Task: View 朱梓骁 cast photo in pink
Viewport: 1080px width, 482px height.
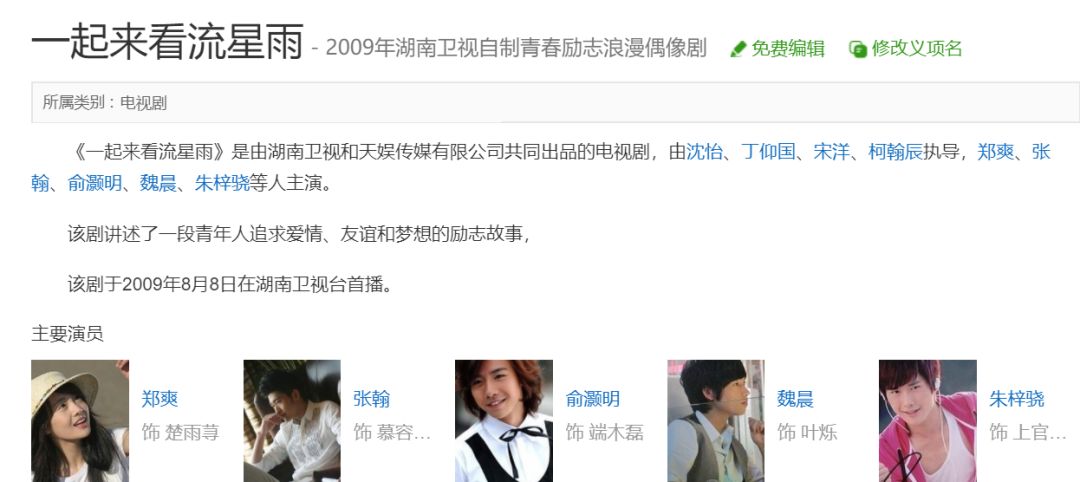Action: pyautogui.click(x=928, y=421)
